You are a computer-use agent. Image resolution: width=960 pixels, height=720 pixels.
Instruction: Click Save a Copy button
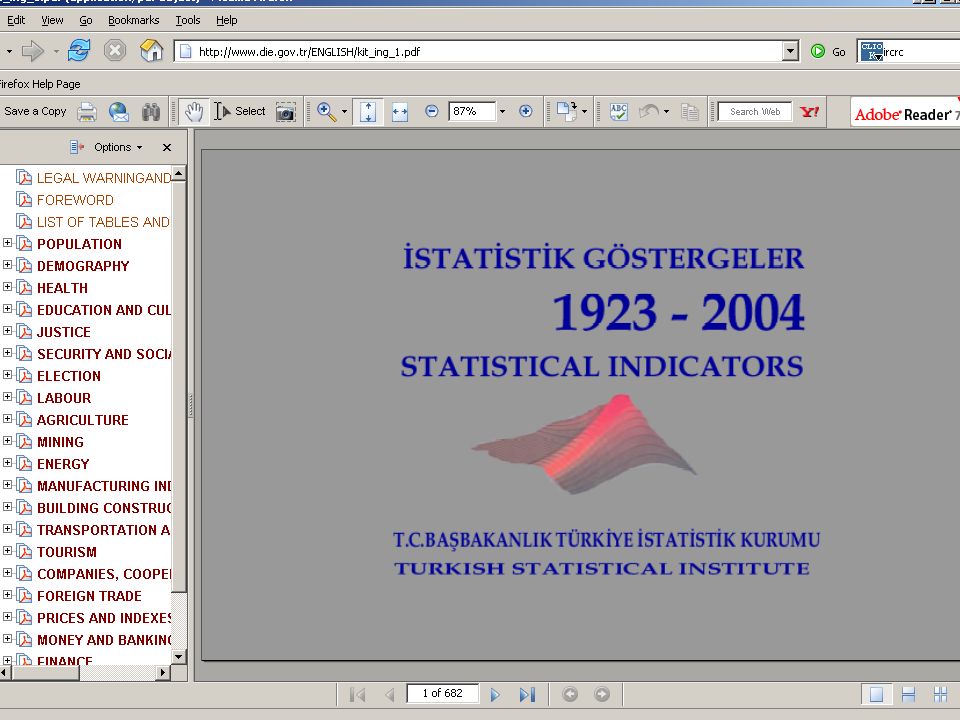coord(35,111)
